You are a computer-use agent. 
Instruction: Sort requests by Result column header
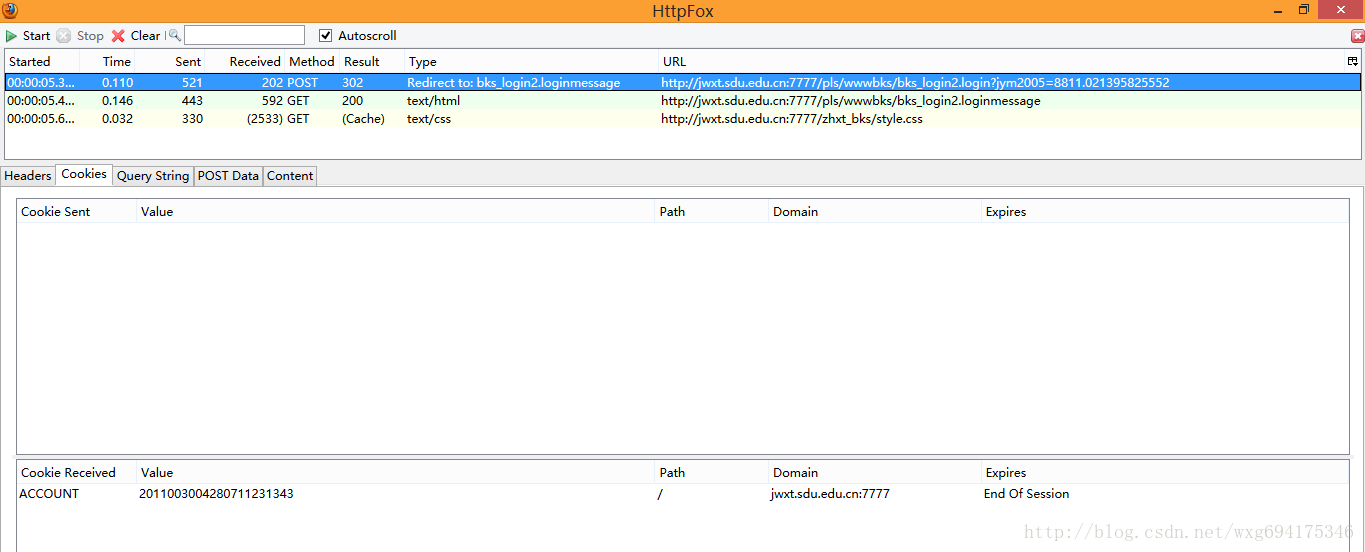(372, 61)
